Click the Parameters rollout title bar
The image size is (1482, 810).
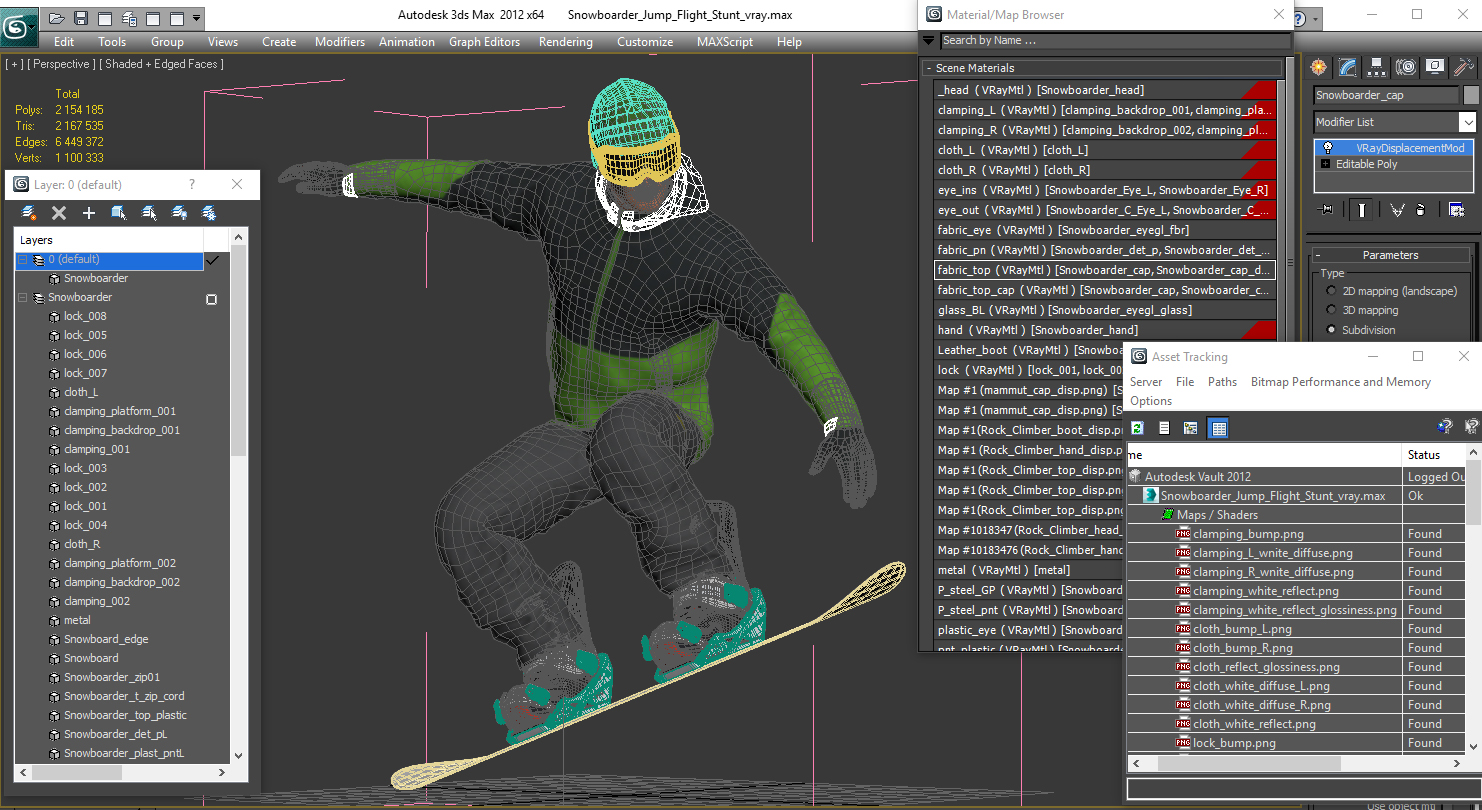click(1390, 255)
